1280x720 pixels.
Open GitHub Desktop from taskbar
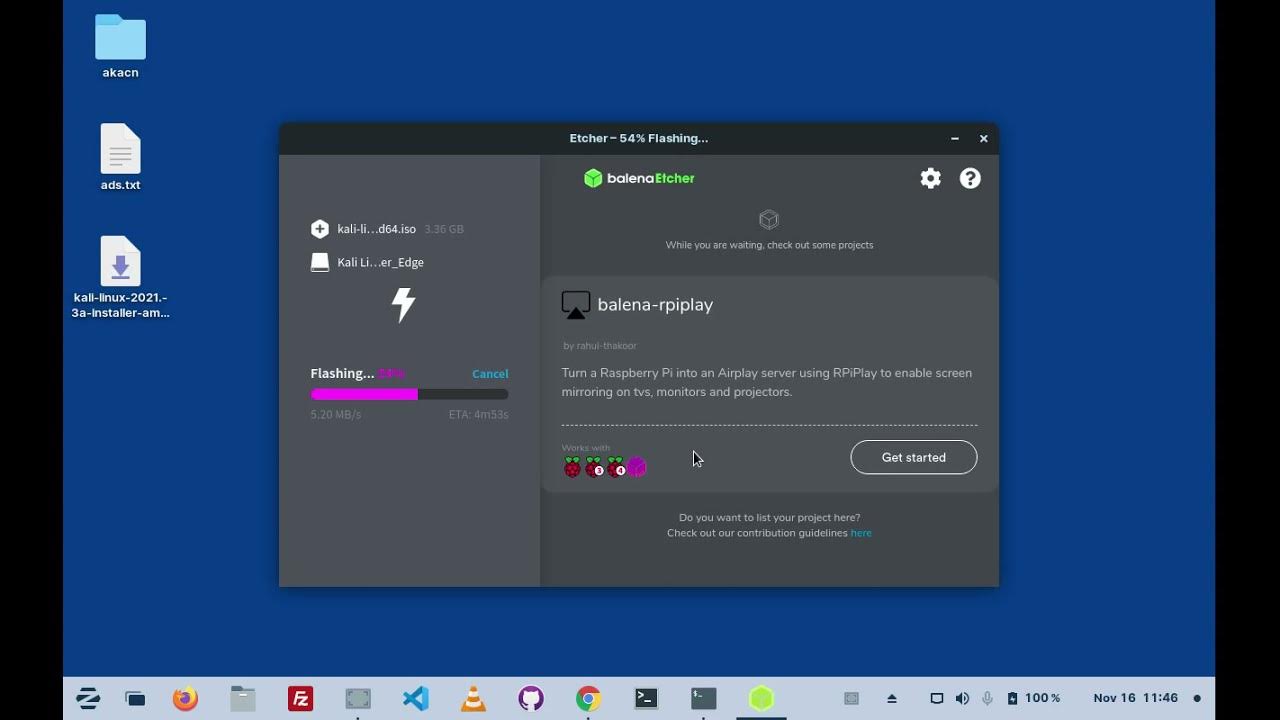point(531,698)
